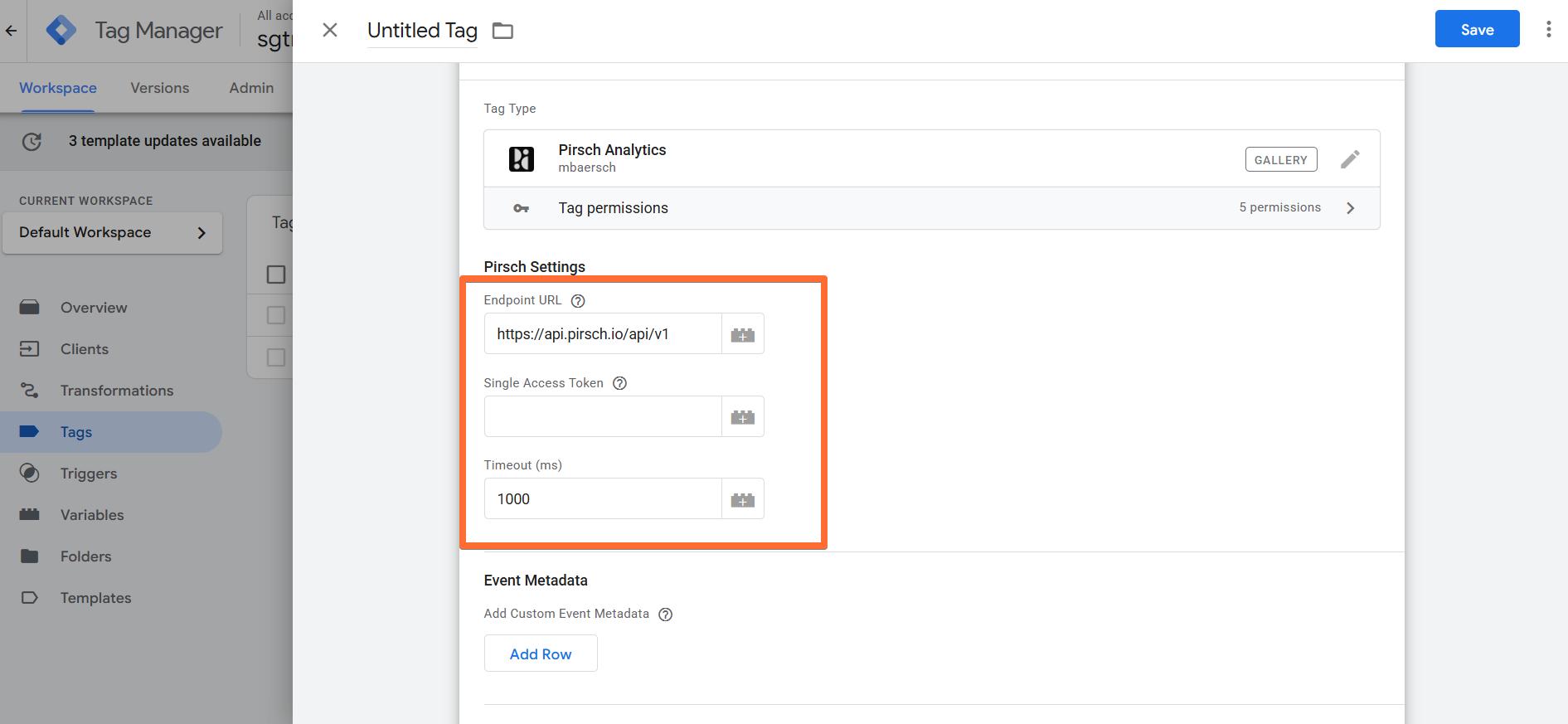Open 3 template updates available notice
Screen dimensions: 1568x724
(x=165, y=141)
